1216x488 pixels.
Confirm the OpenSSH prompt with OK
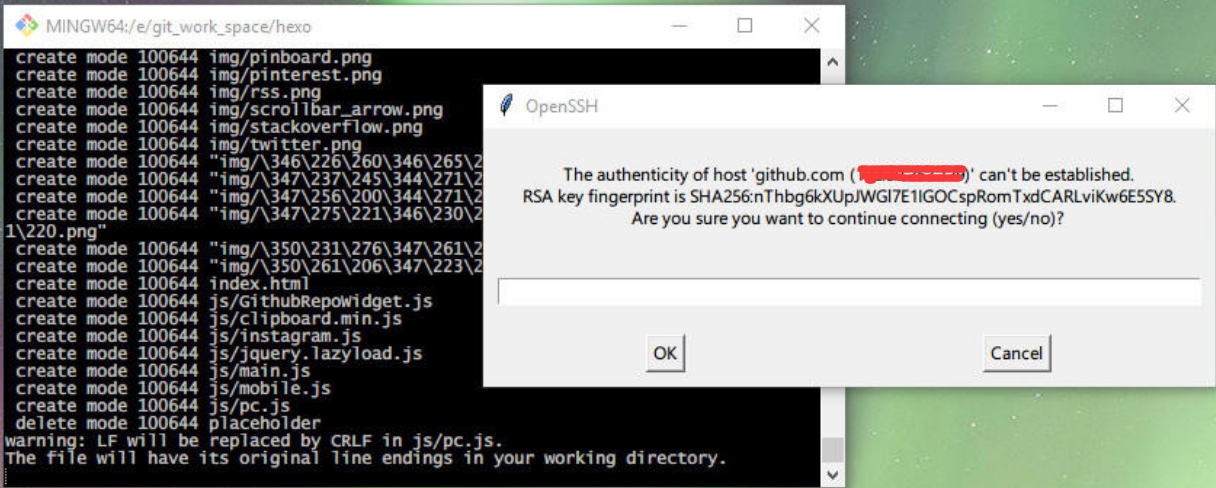click(665, 353)
